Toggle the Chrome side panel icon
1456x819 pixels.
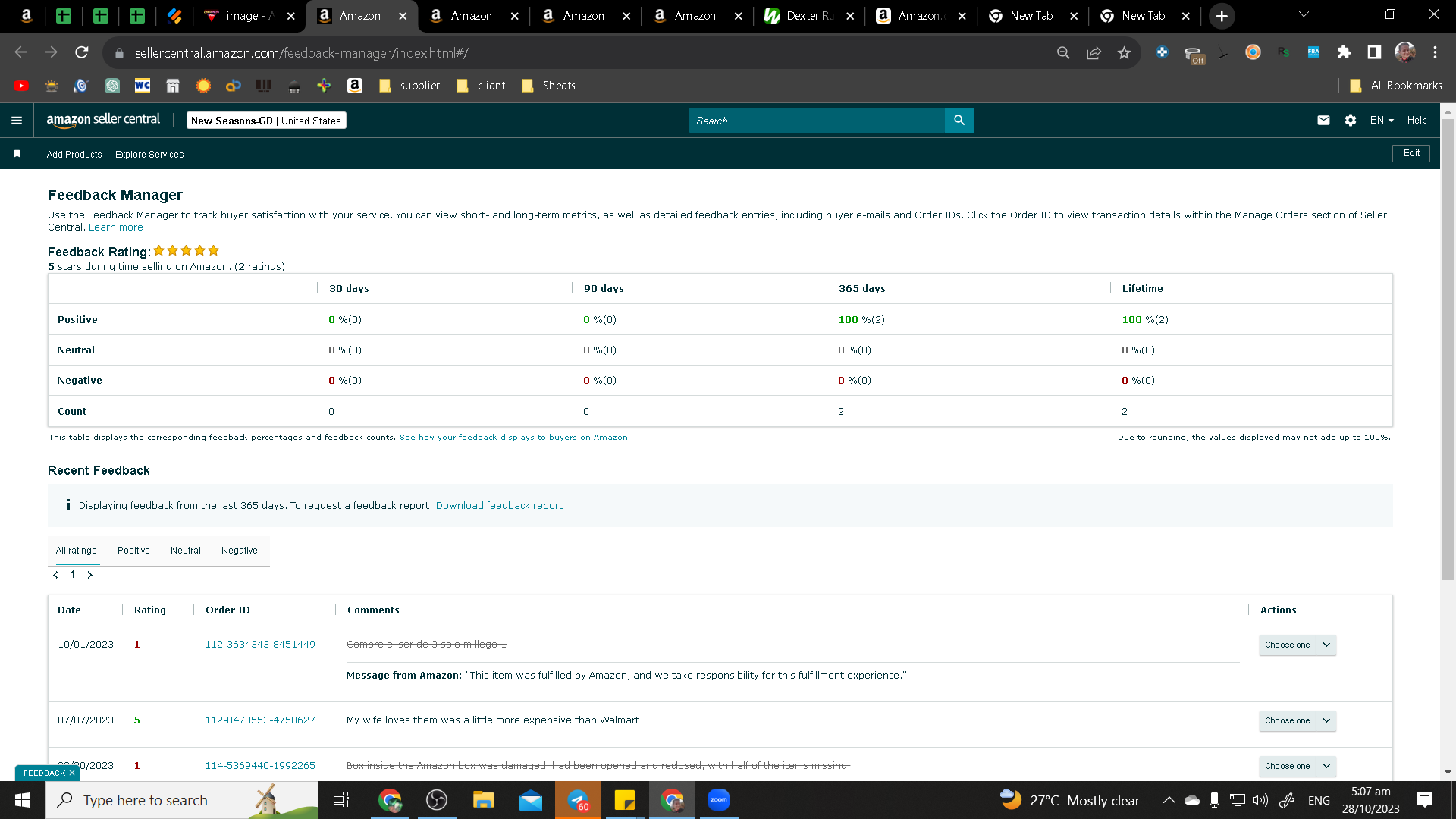(x=1374, y=52)
